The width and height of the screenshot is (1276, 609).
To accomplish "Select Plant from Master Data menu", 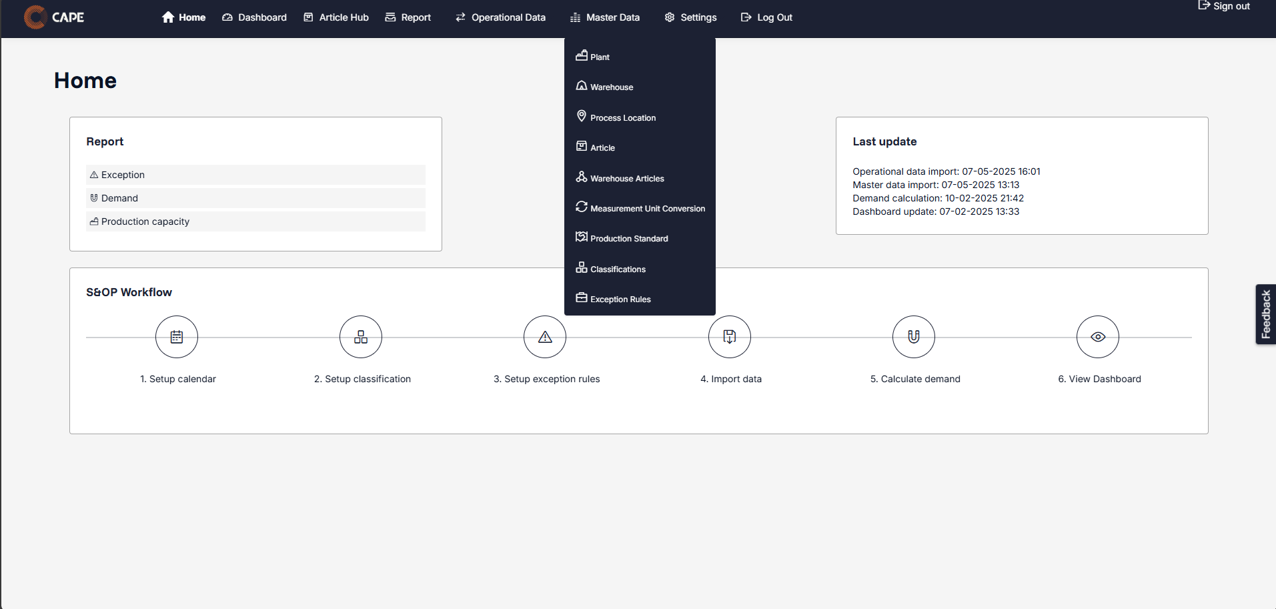I will pos(600,57).
